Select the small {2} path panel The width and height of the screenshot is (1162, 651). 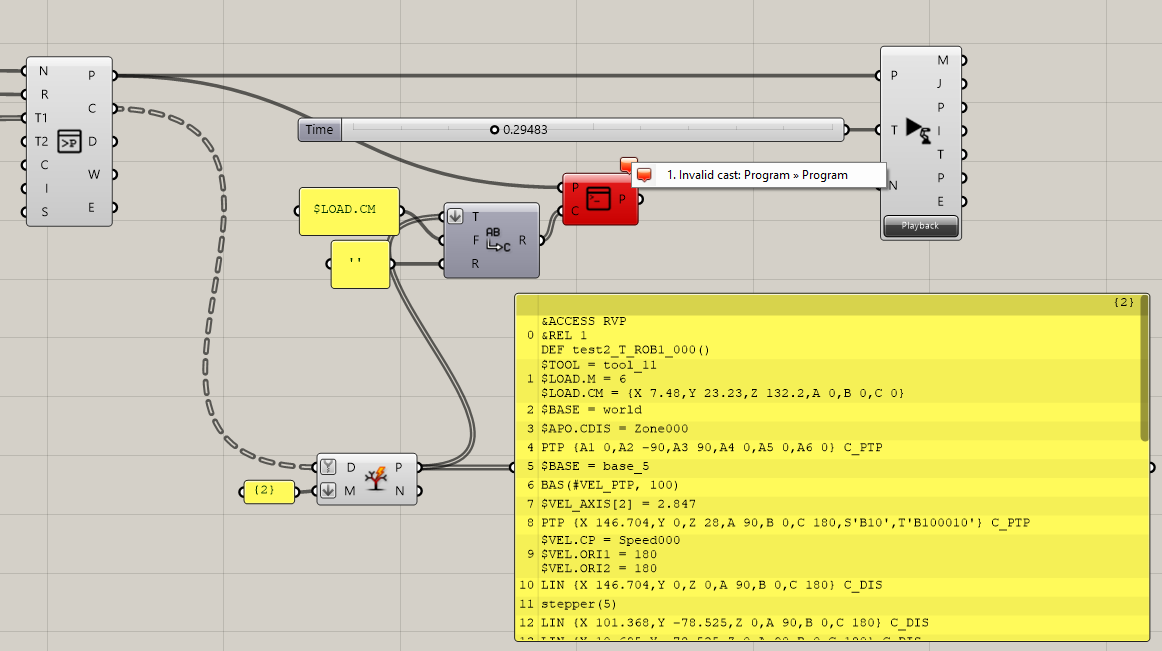point(269,491)
